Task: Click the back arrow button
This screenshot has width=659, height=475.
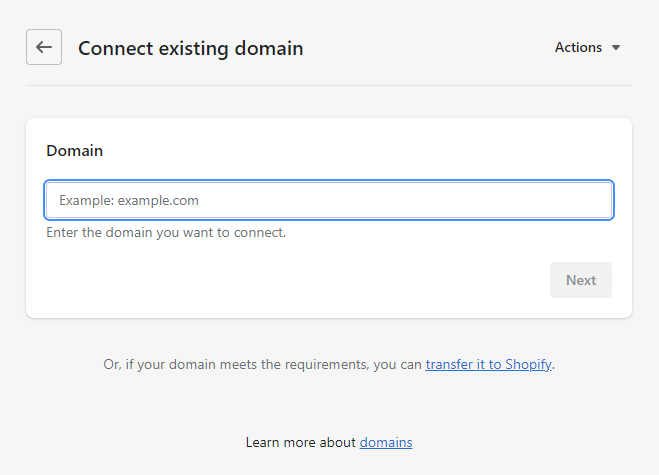Action: (44, 47)
